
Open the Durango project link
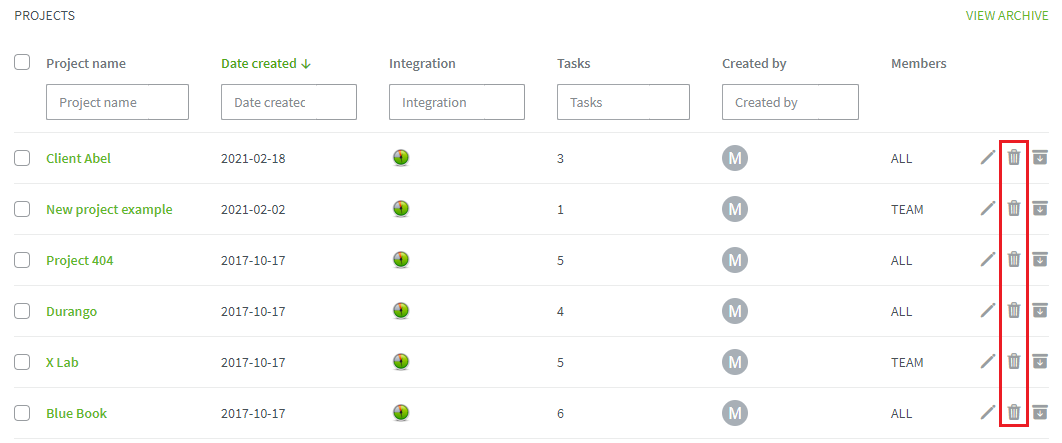[71, 312]
